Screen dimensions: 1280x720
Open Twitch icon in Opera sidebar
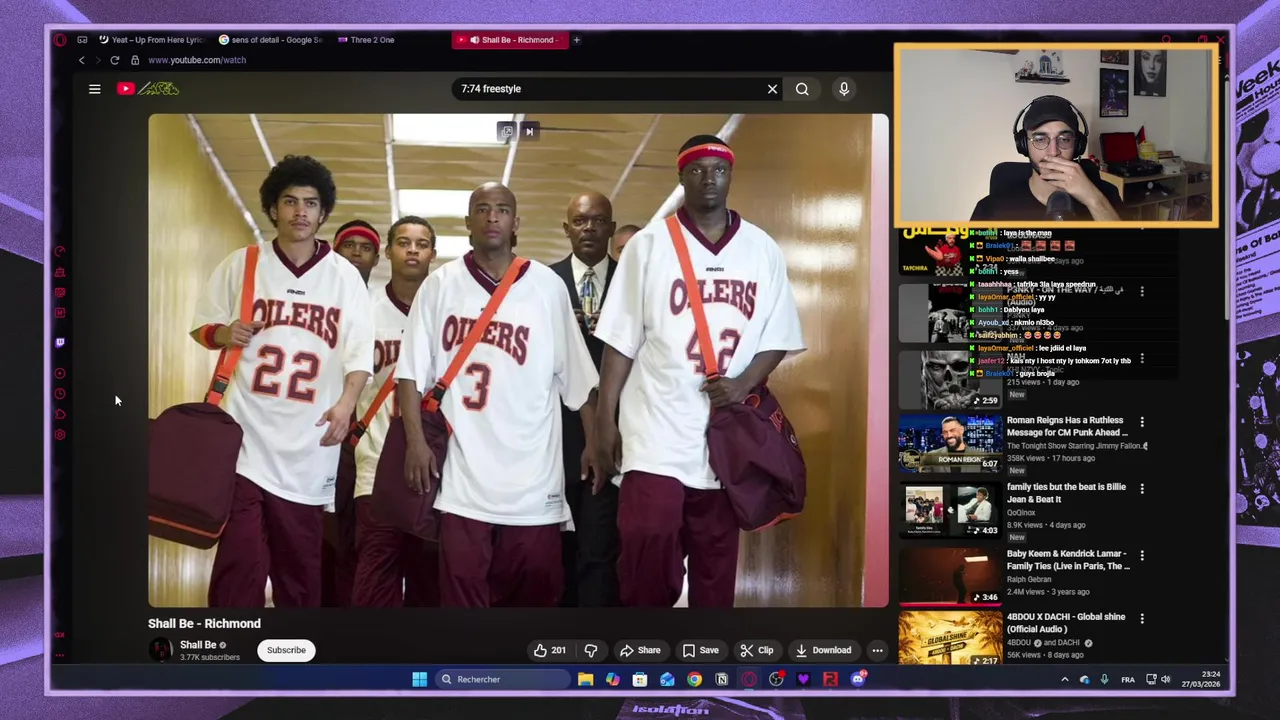pyautogui.click(x=60, y=343)
